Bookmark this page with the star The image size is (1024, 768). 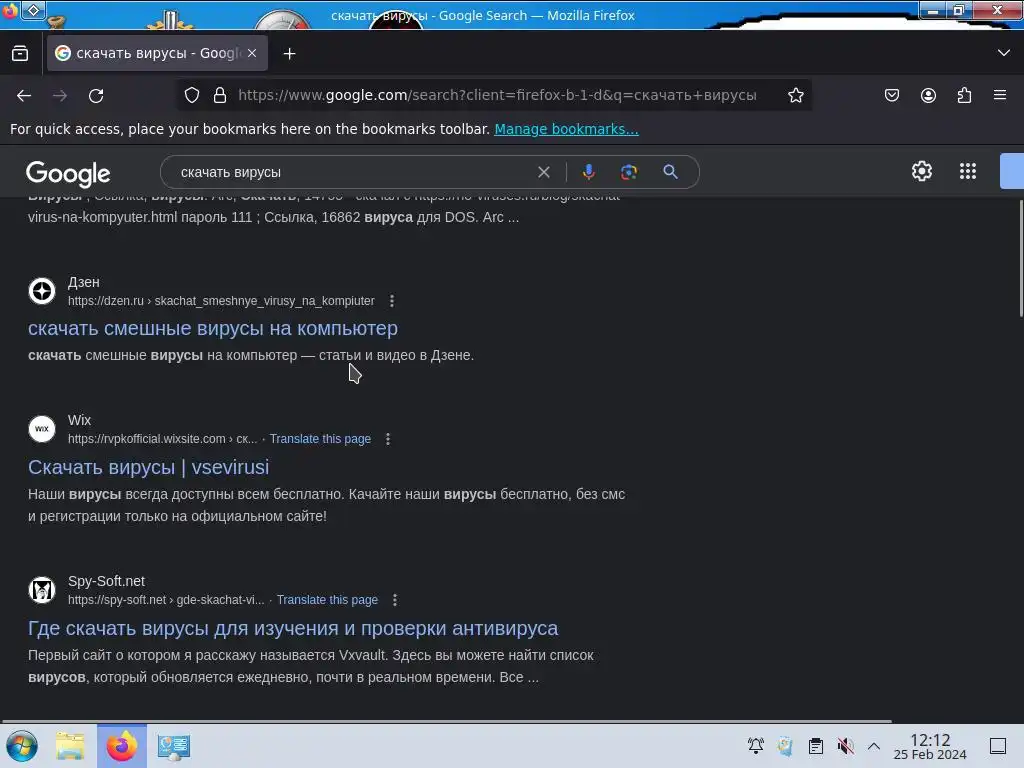[795, 95]
